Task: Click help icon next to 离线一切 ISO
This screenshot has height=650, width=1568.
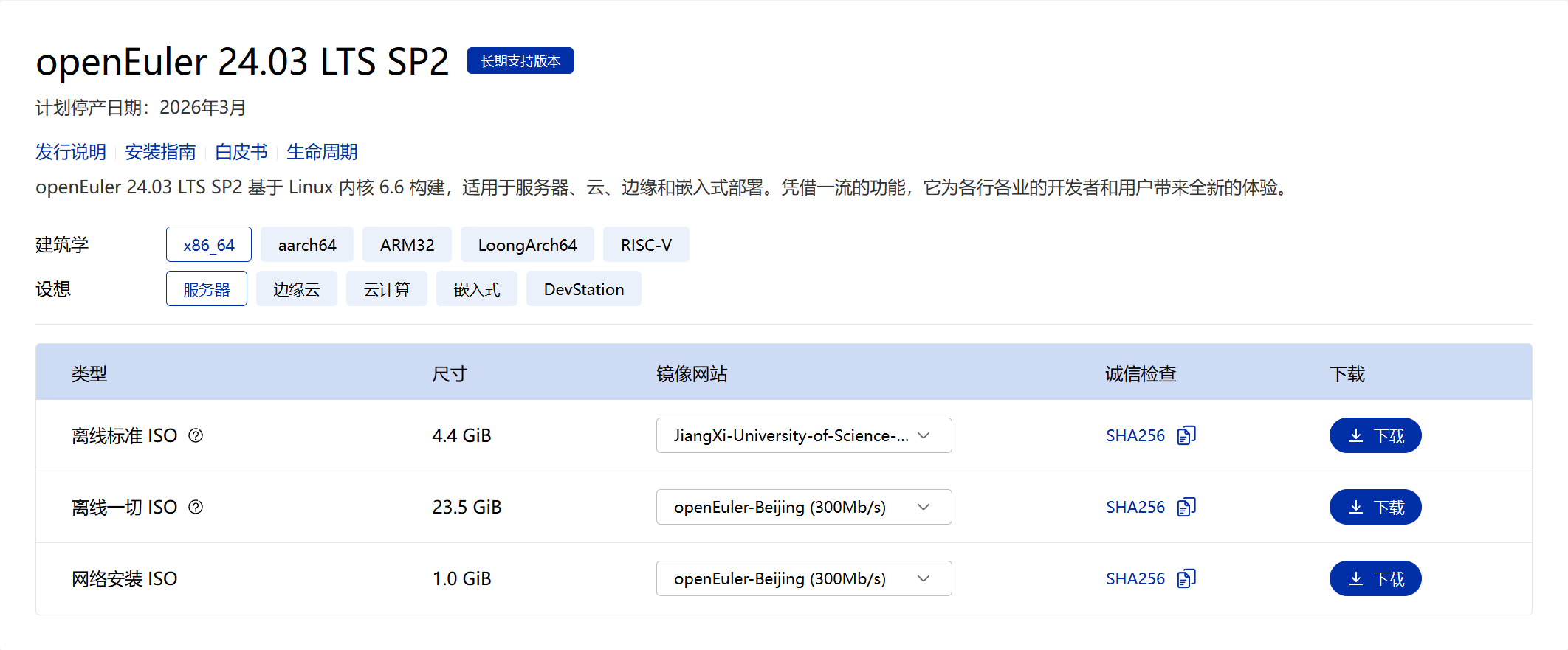Action: tap(196, 507)
